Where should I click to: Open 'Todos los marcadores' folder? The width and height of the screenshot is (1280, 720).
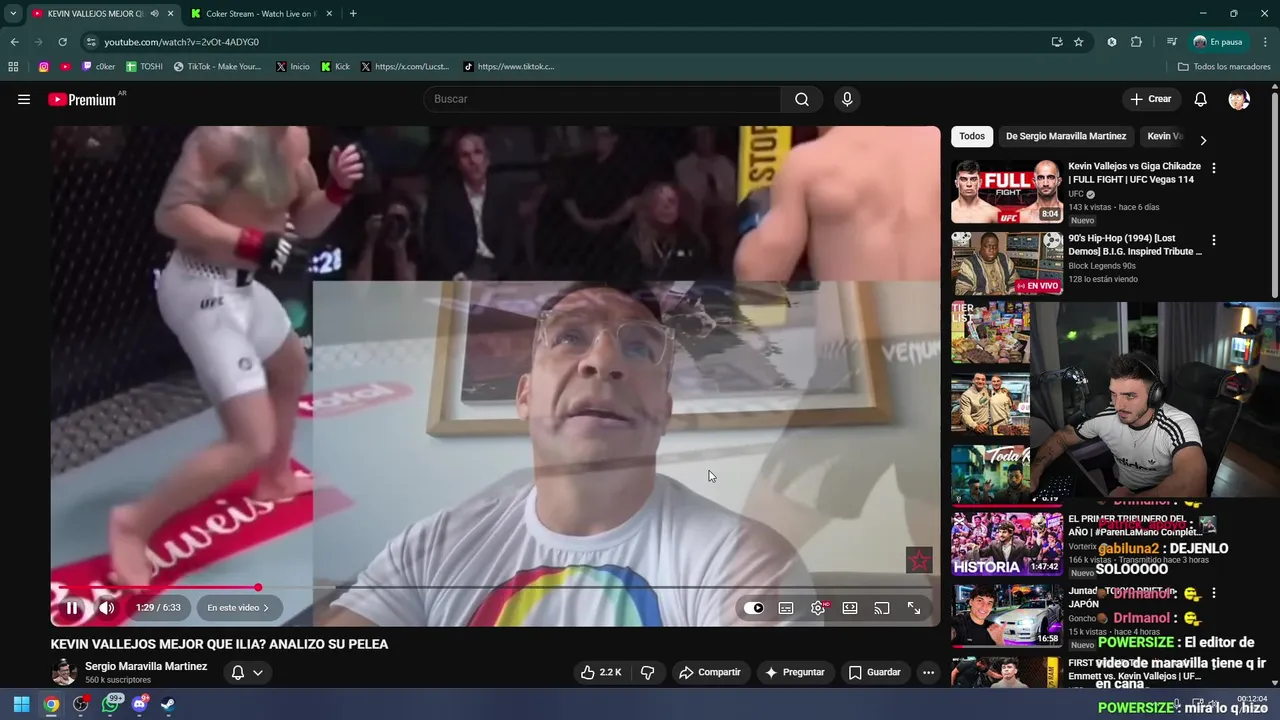[x=1224, y=67]
